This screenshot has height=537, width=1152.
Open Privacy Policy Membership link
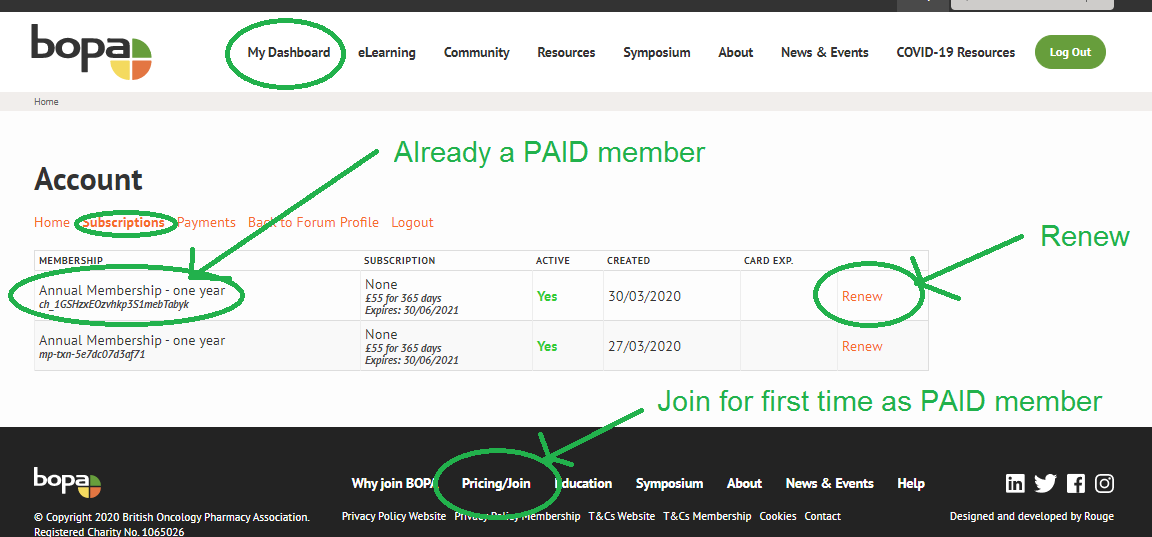517,516
